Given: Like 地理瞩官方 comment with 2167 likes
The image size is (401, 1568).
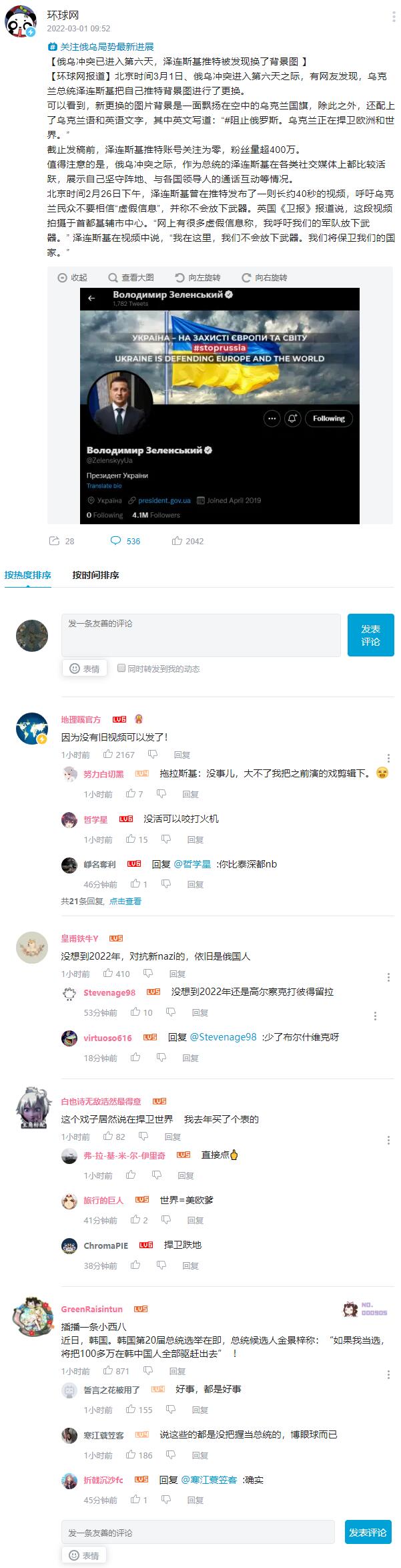Looking at the screenshot, I should tap(108, 754).
